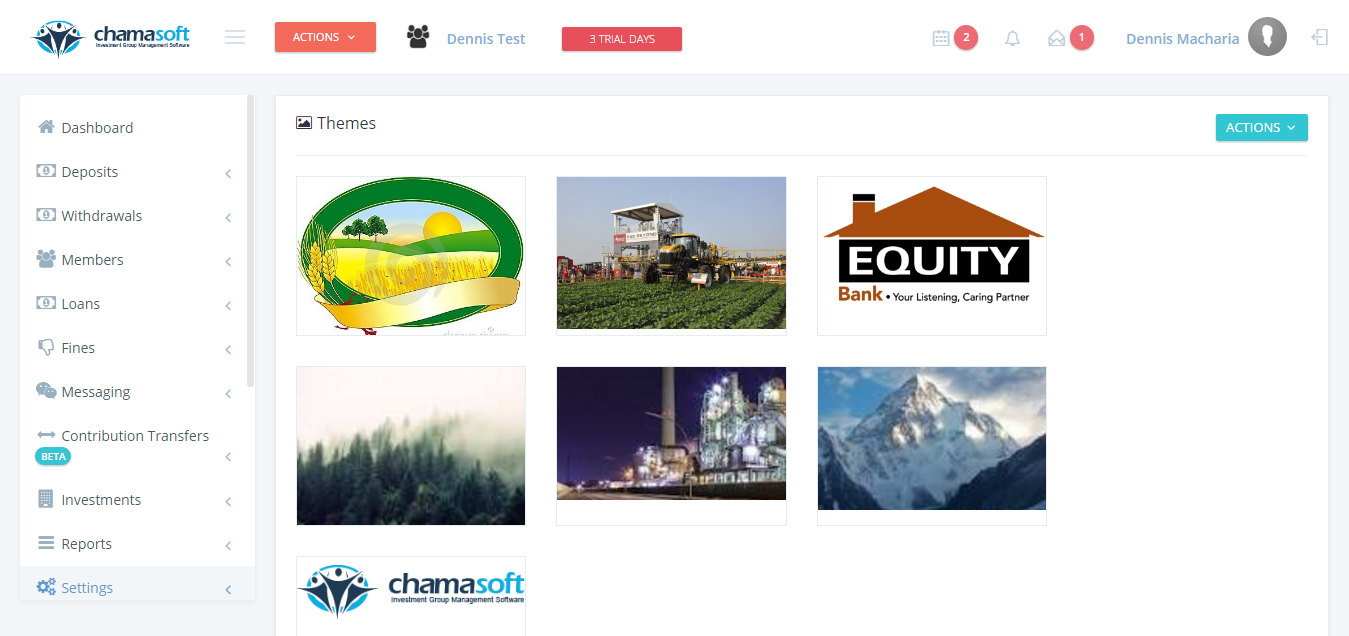Click the user avatar picture
Image resolution: width=1349 pixels, height=636 pixels.
tap(1267, 37)
